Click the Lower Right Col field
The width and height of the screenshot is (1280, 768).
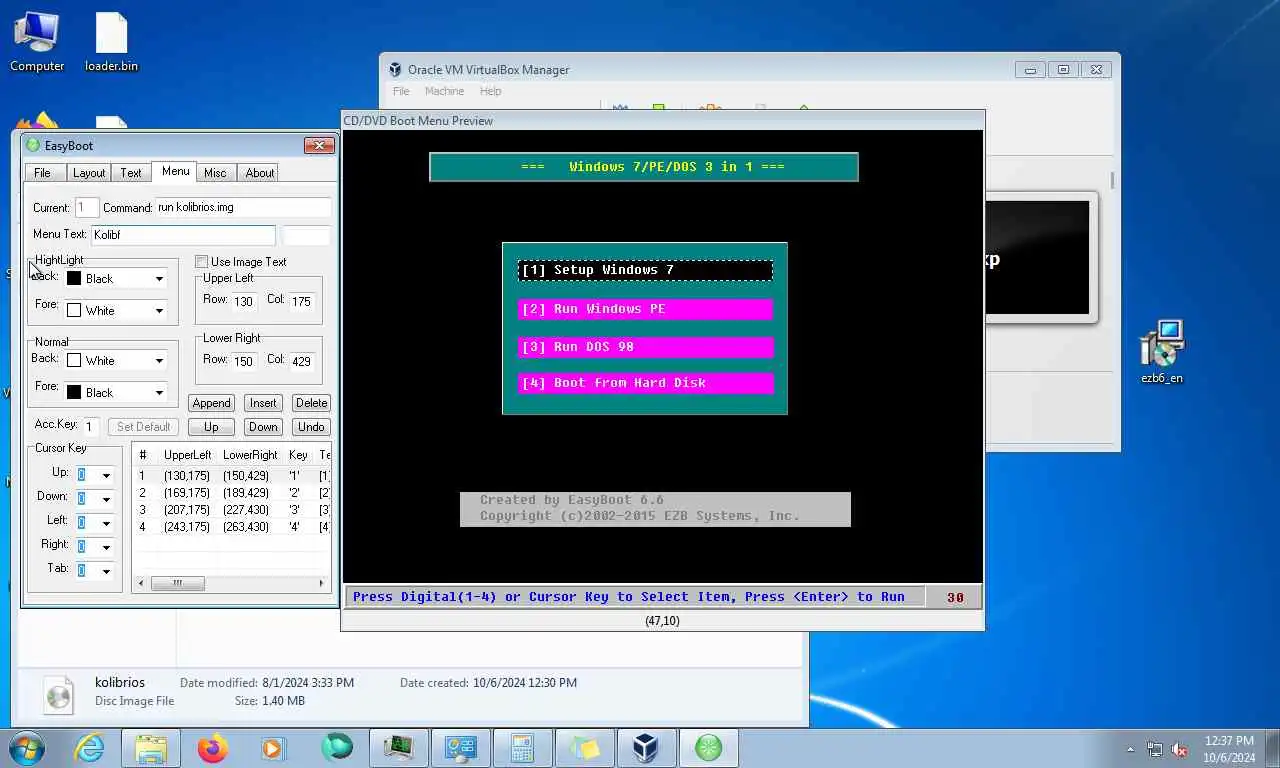(302, 361)
